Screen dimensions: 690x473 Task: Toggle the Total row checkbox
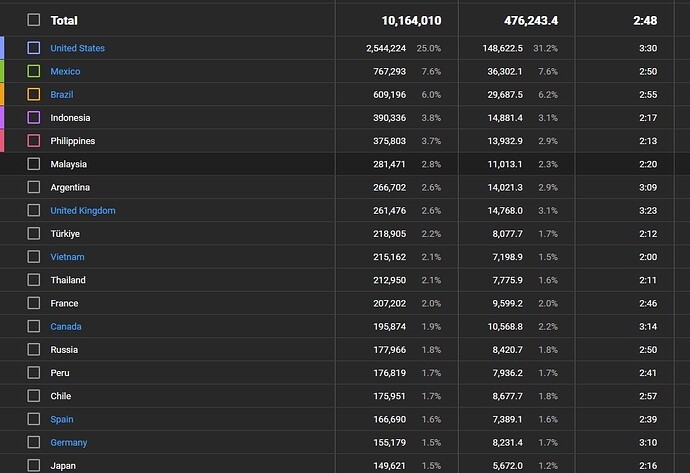[34, 20]
